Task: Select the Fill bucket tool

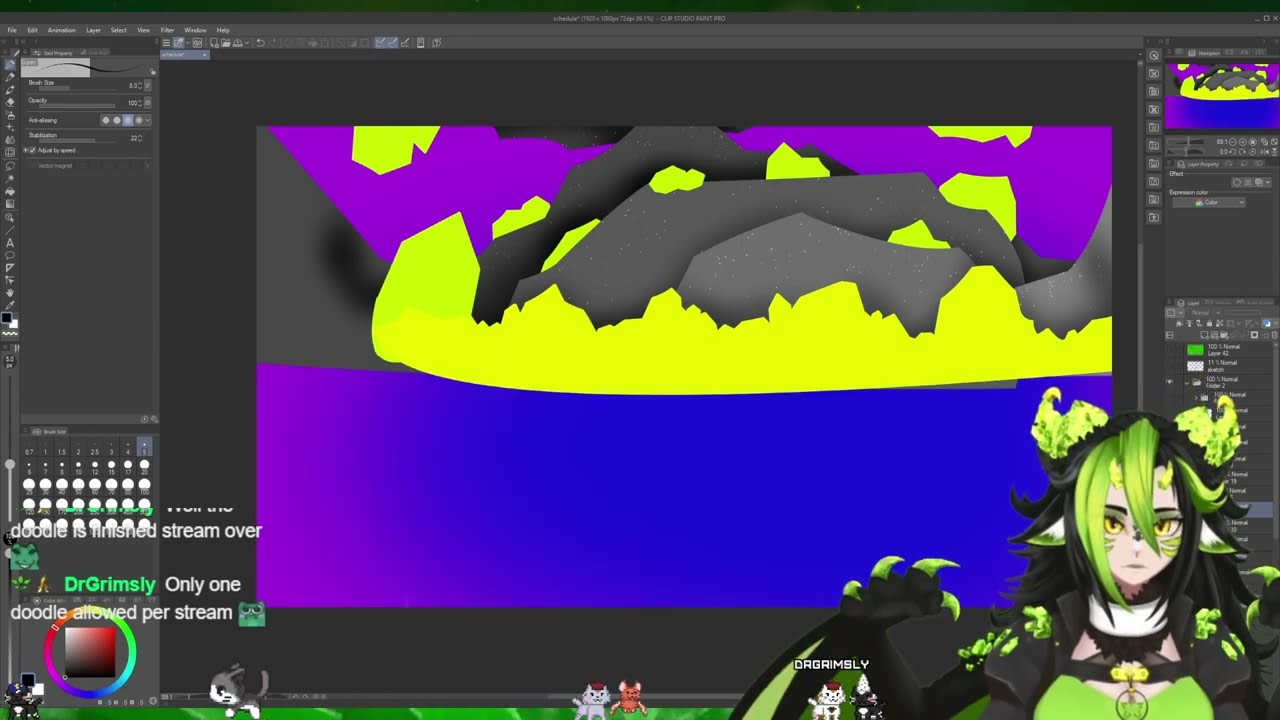Action: (x=10, y=191)
